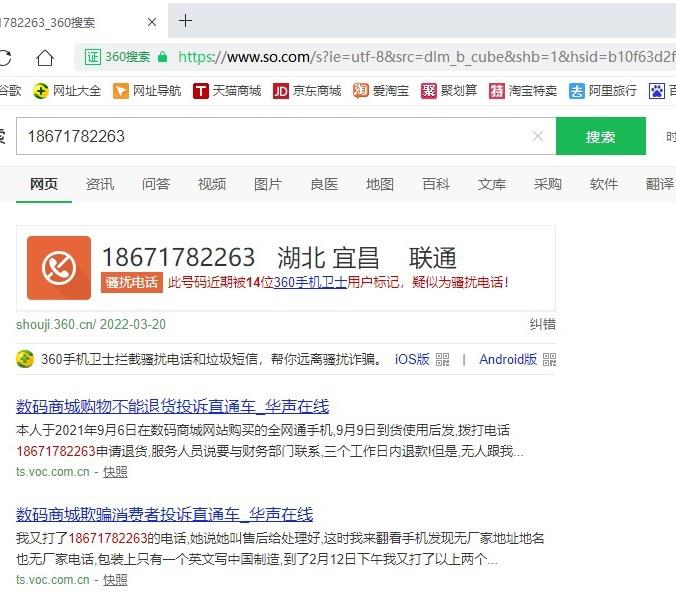Open 爱淘宝 bookmark
The width and height of the screenshot is (676, 610).
point(381,91)
